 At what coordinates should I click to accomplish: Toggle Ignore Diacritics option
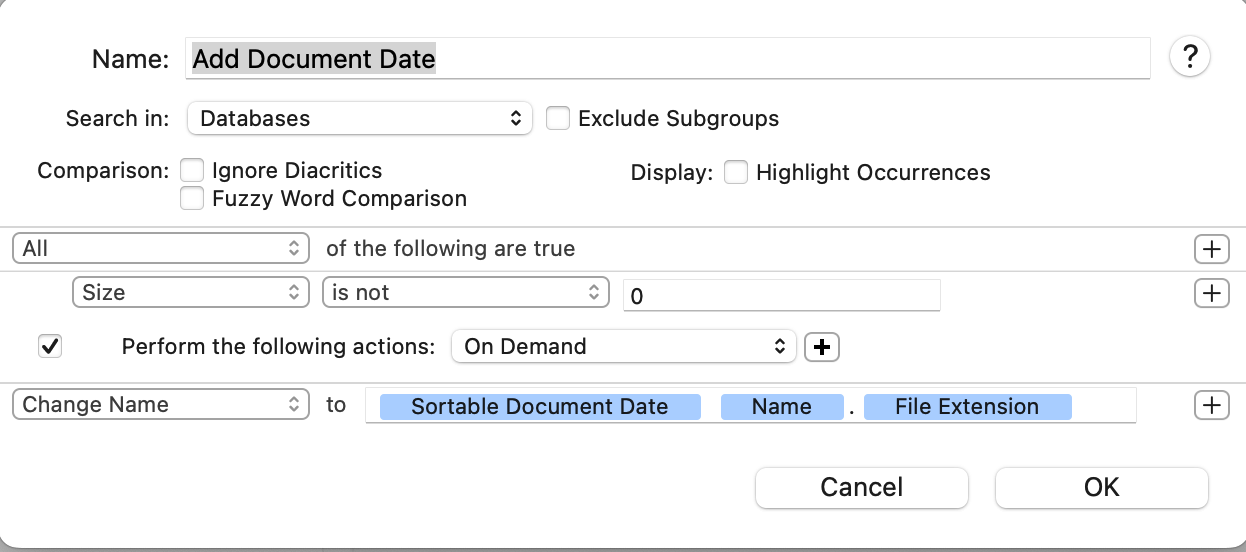(192, 171)
